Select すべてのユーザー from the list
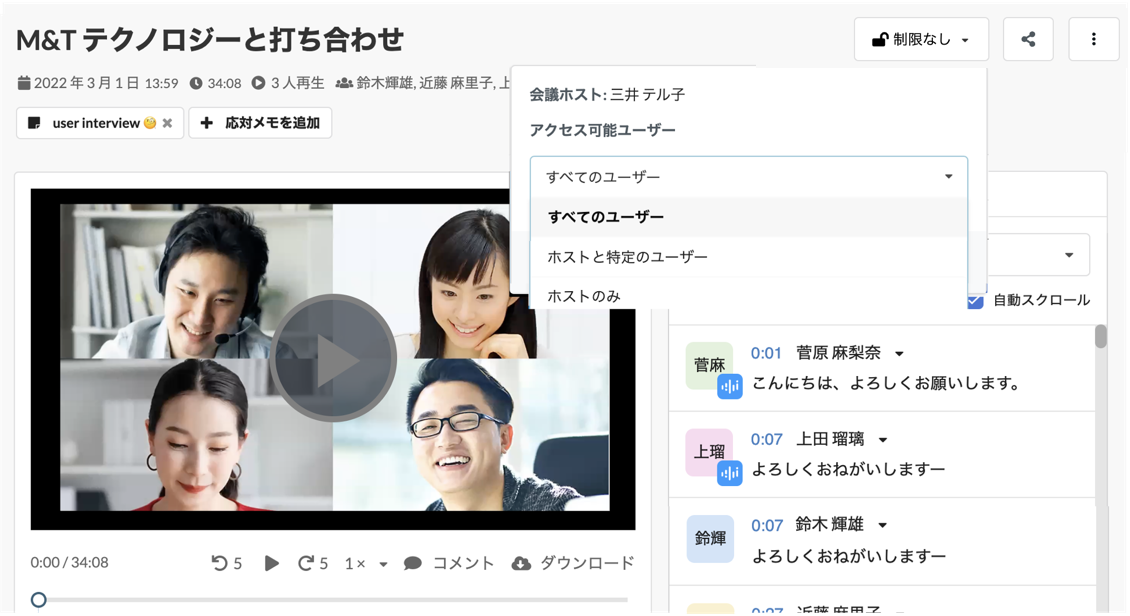The image size is (1130, 616). point(606,217)
